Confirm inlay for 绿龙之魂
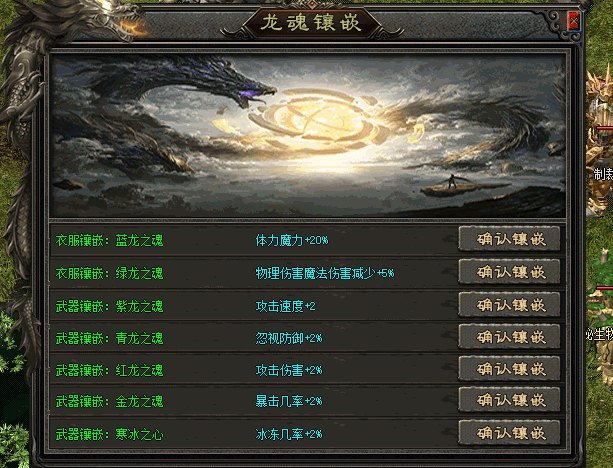Screen dimensions: 613x468 509,271
